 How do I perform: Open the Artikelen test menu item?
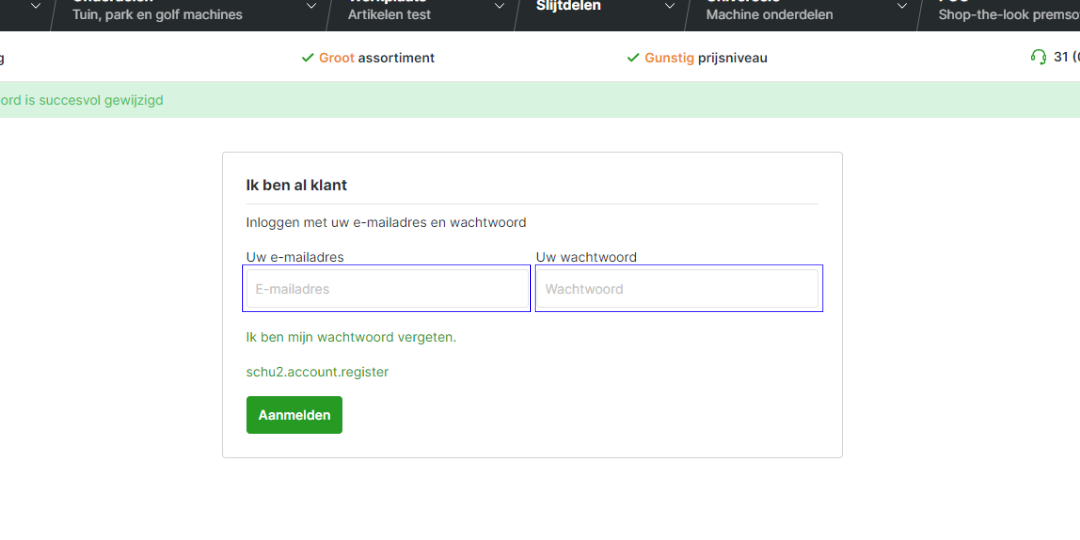point(389,14)
